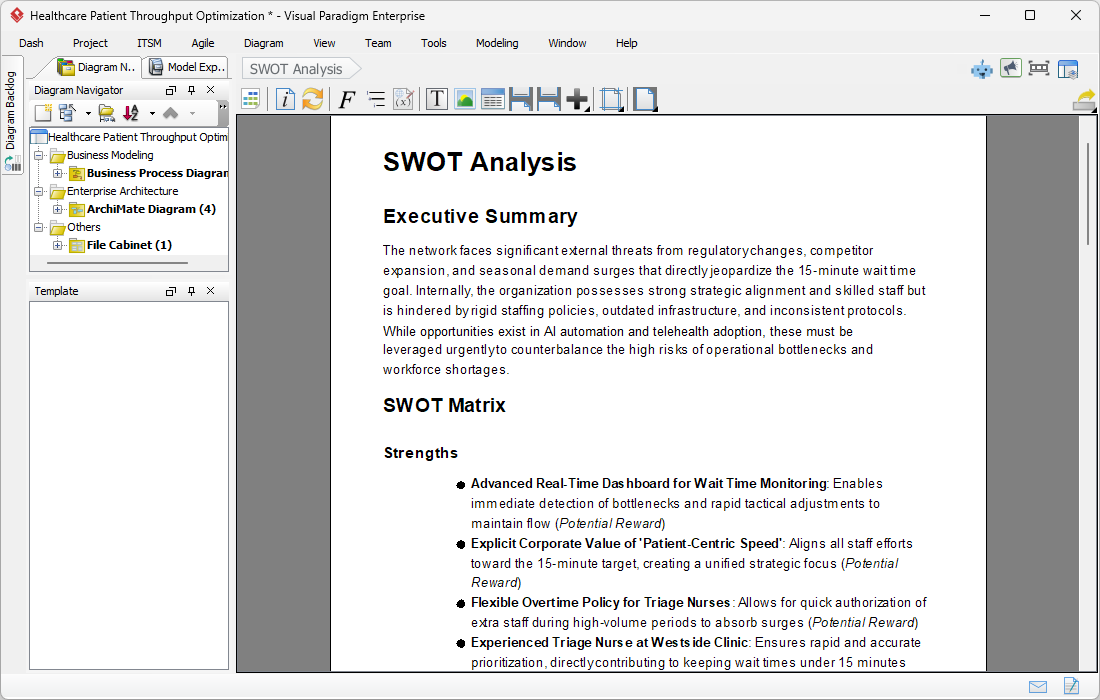Expand the Business Process Diagram tree node

57,173
